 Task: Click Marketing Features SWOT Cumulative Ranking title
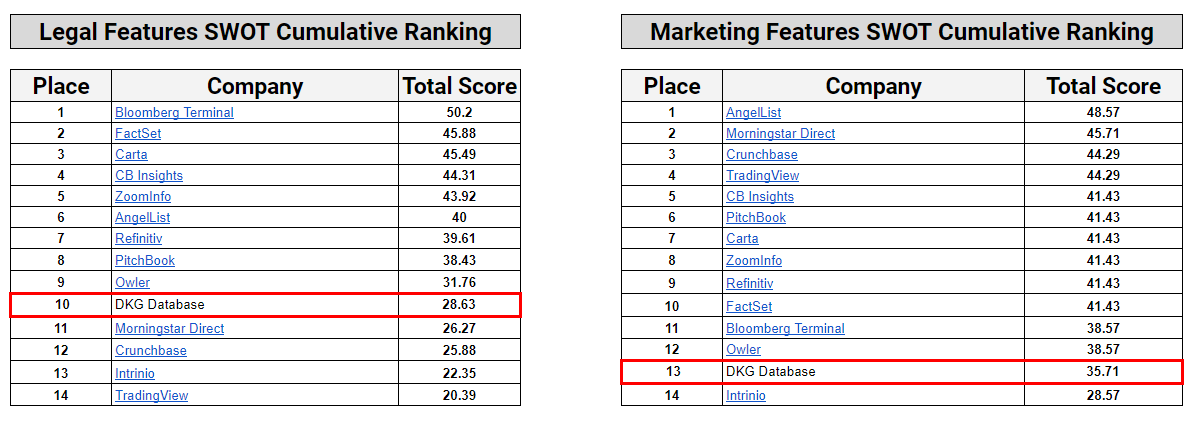[901, 32]
